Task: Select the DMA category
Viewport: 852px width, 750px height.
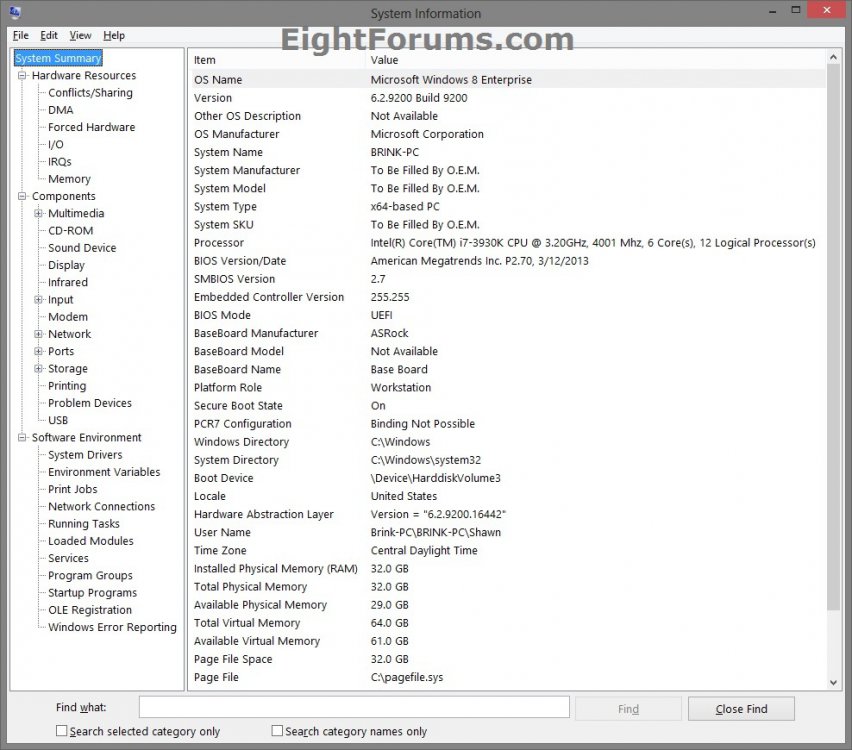Action: click(60, 110)
